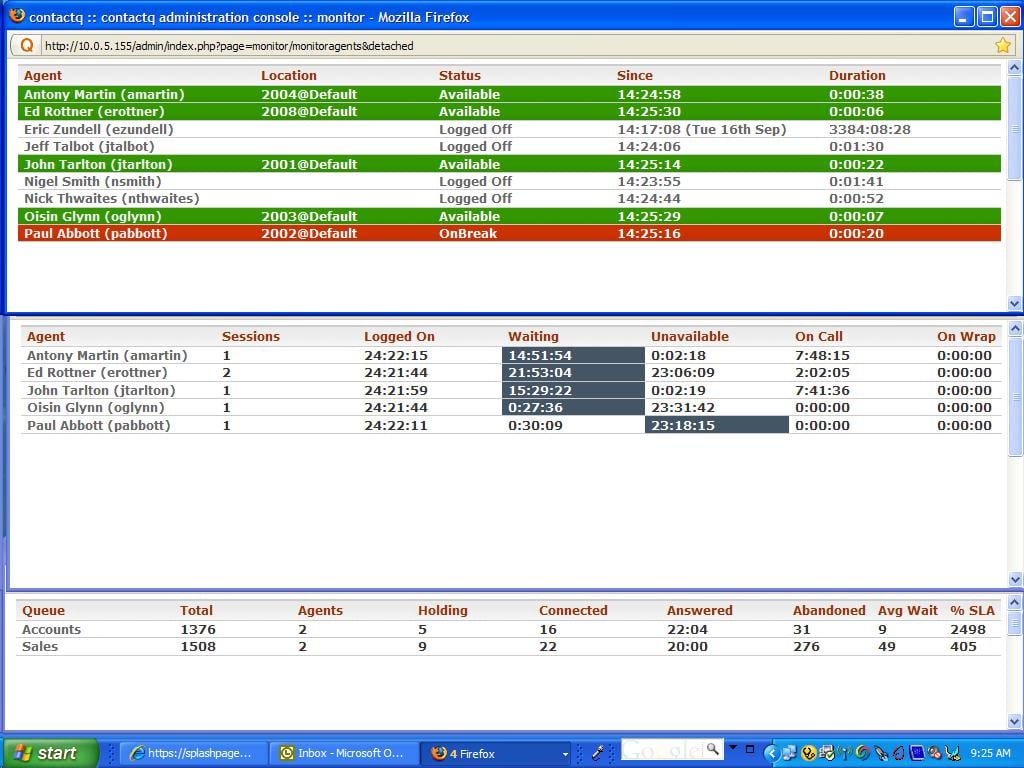
Task: Open the Start menu
Action: point(49,753)
